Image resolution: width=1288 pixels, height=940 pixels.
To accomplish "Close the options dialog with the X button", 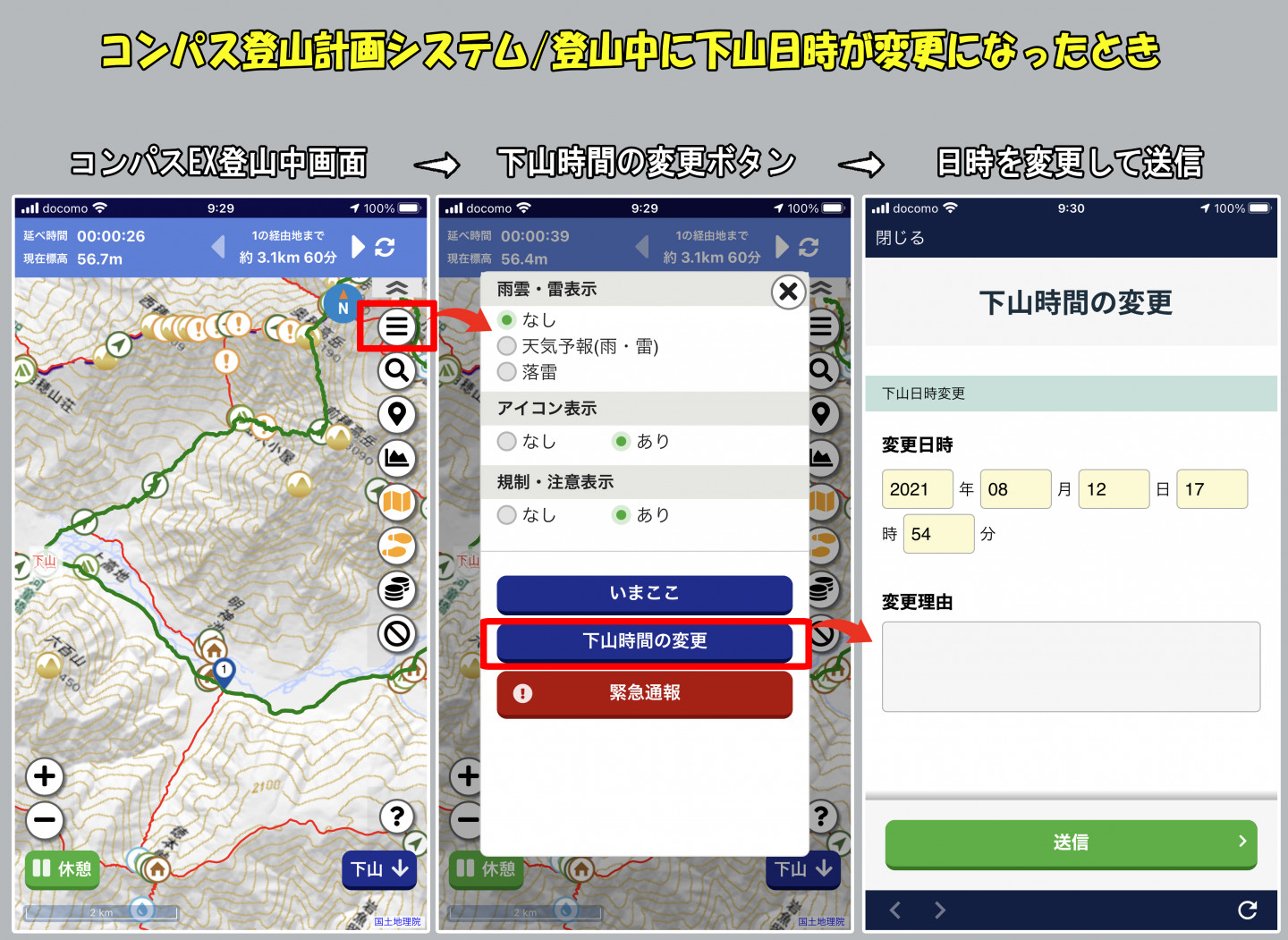I will [788, 292].
